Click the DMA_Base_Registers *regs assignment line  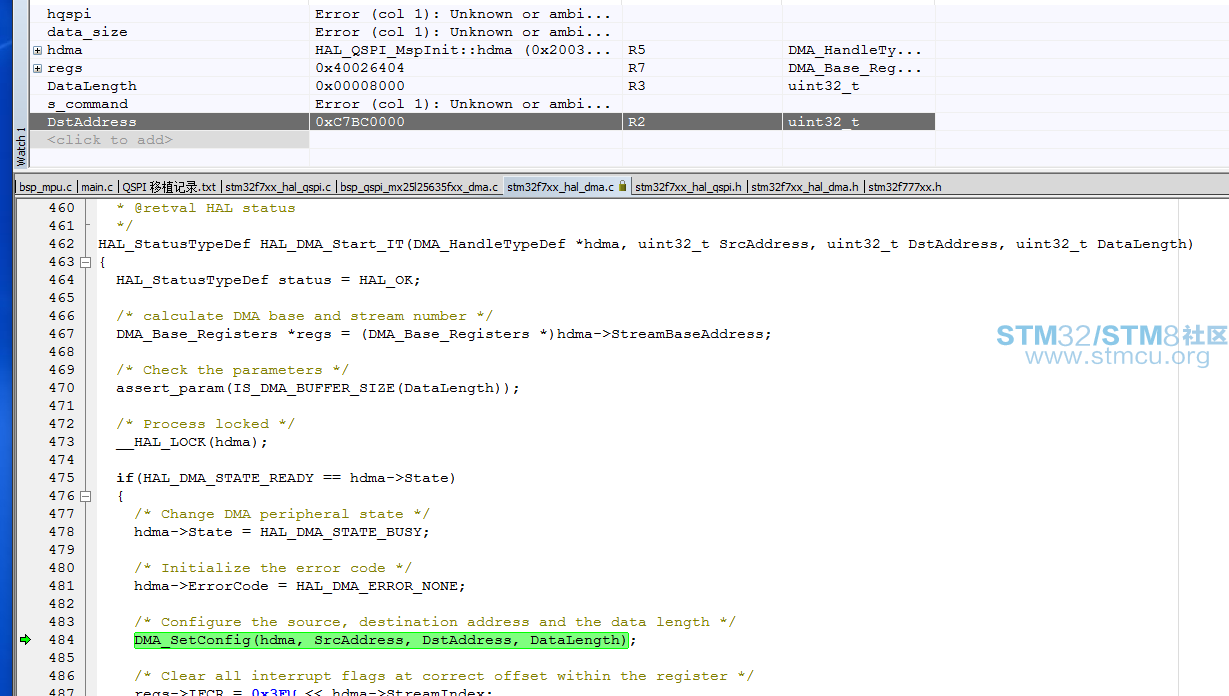coord(444,334)
